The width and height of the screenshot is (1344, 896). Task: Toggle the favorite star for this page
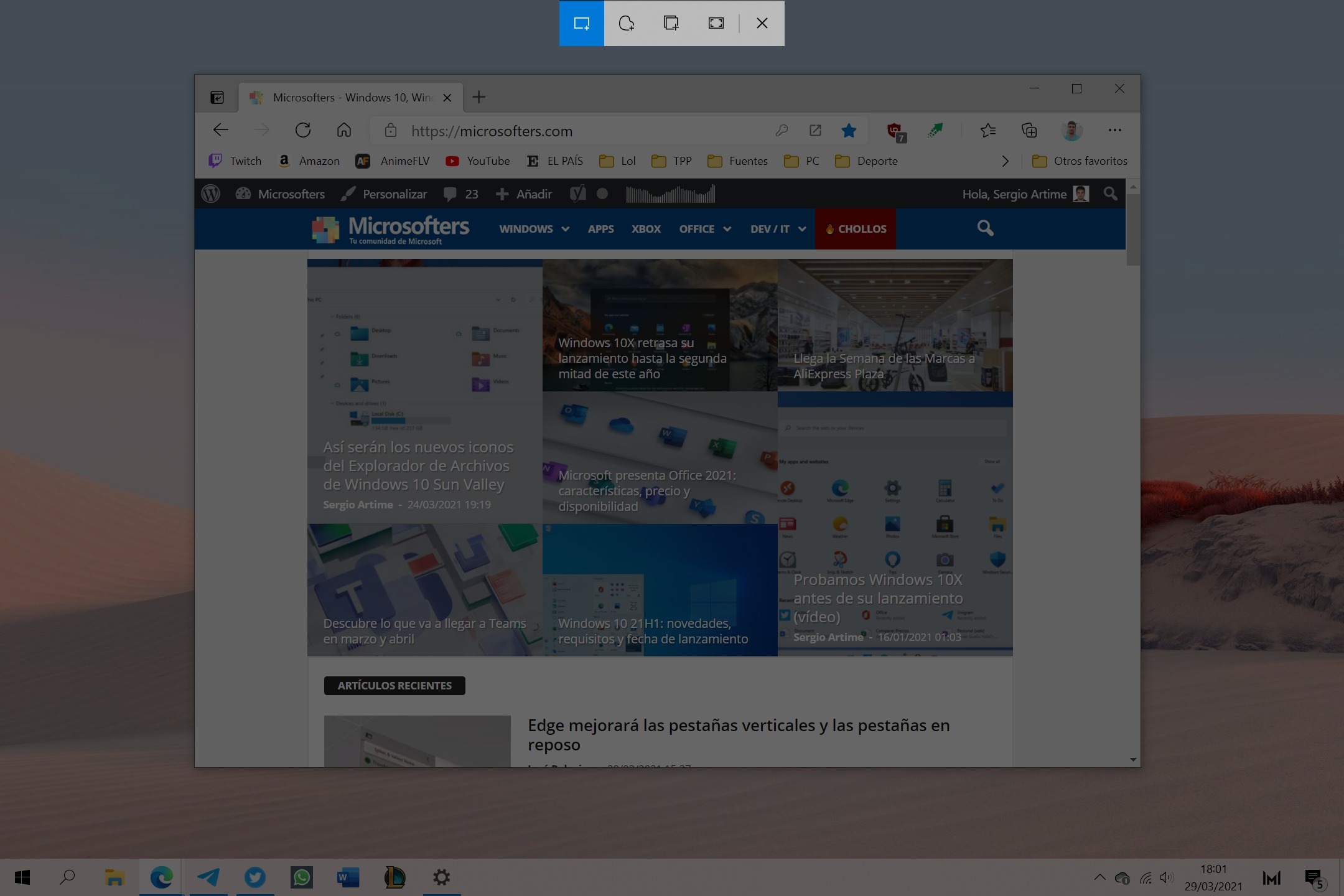849,131
